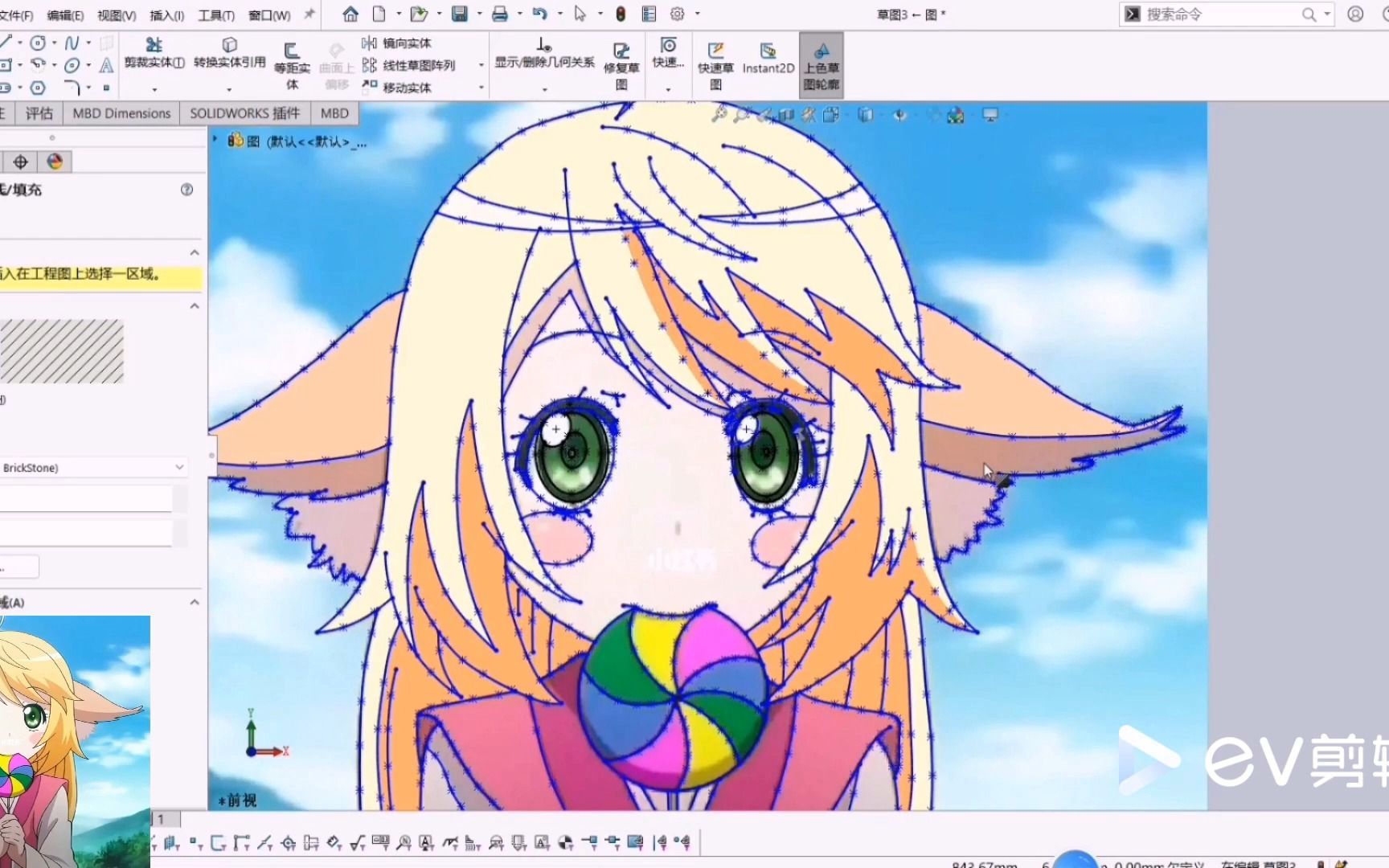Open the 窗口(W) menu
The height and width of the screenshot is (868, 1389).
point(269,14)
